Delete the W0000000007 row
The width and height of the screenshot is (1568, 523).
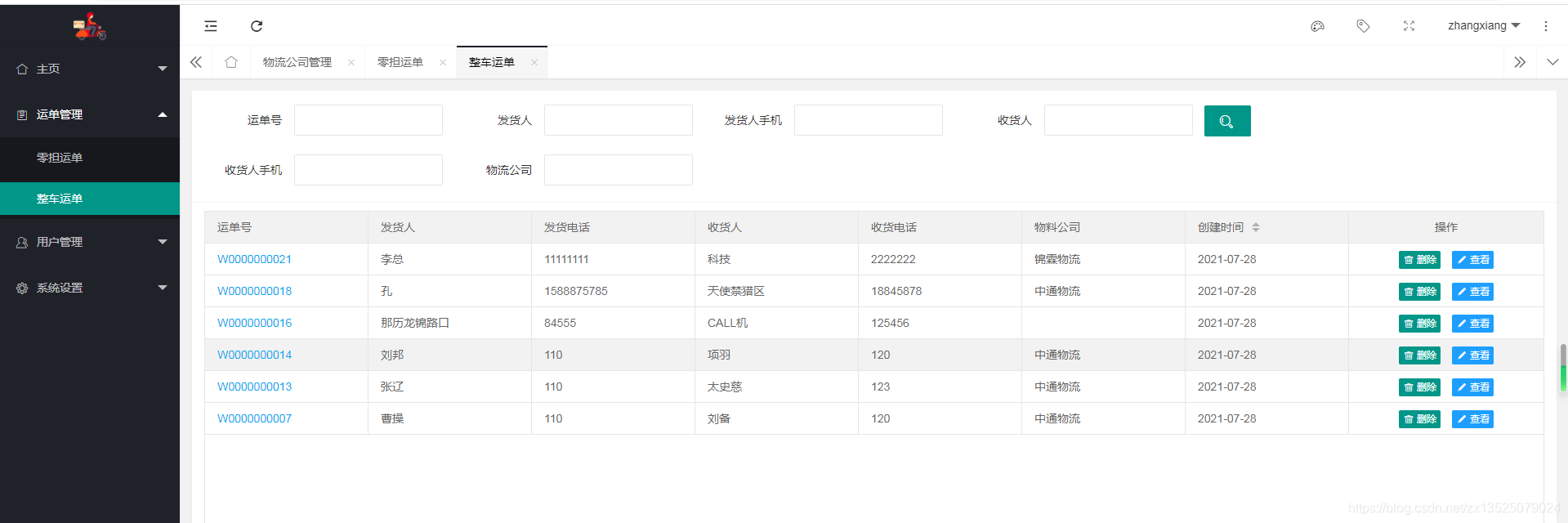pyautogui.click(x=1419, y=419)
